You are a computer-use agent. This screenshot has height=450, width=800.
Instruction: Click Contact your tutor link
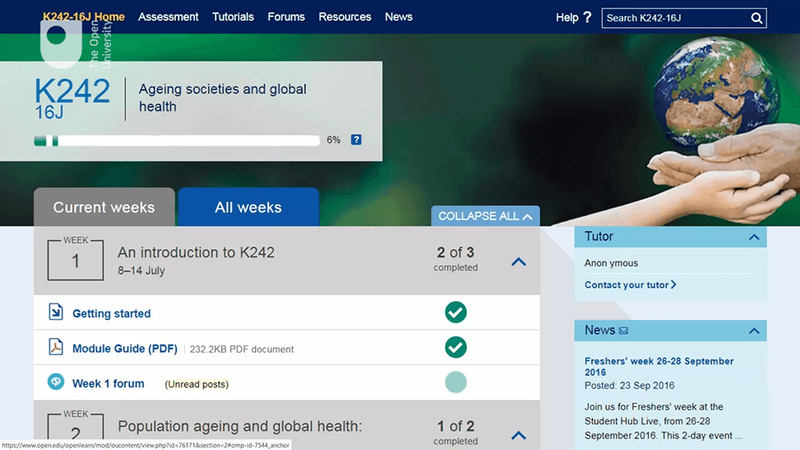[x=630, y=285]
